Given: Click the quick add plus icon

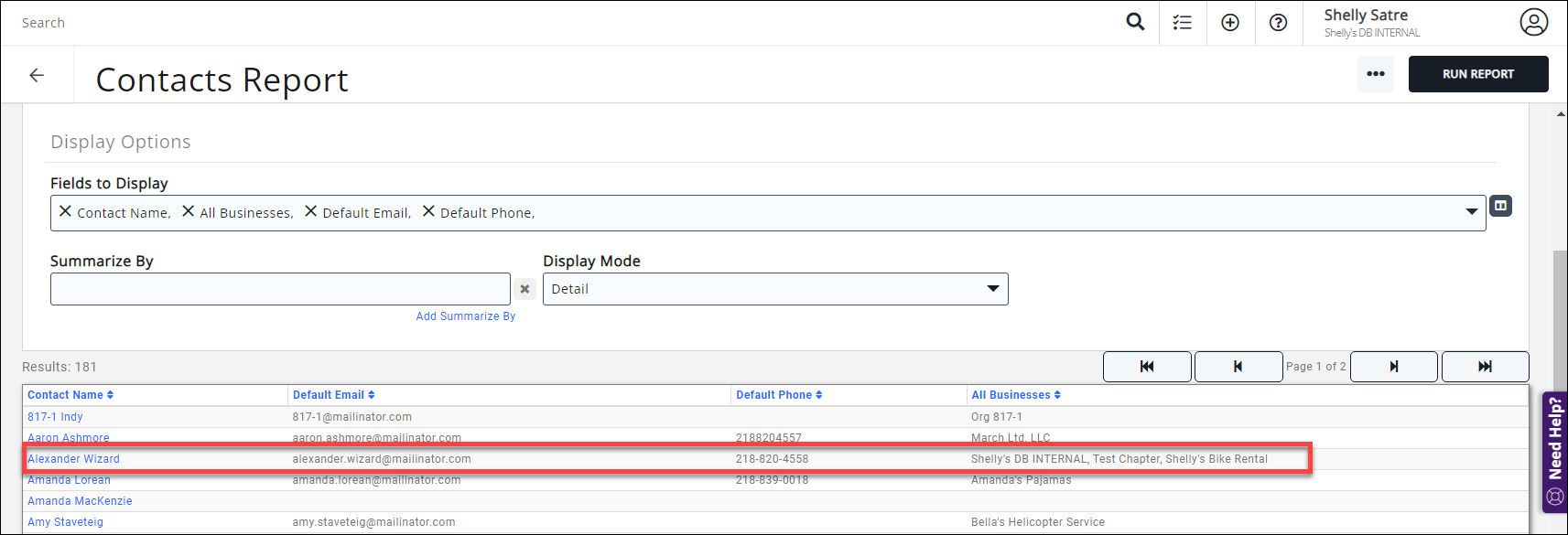Looking at the screenshot, I should click(1230, 23).
